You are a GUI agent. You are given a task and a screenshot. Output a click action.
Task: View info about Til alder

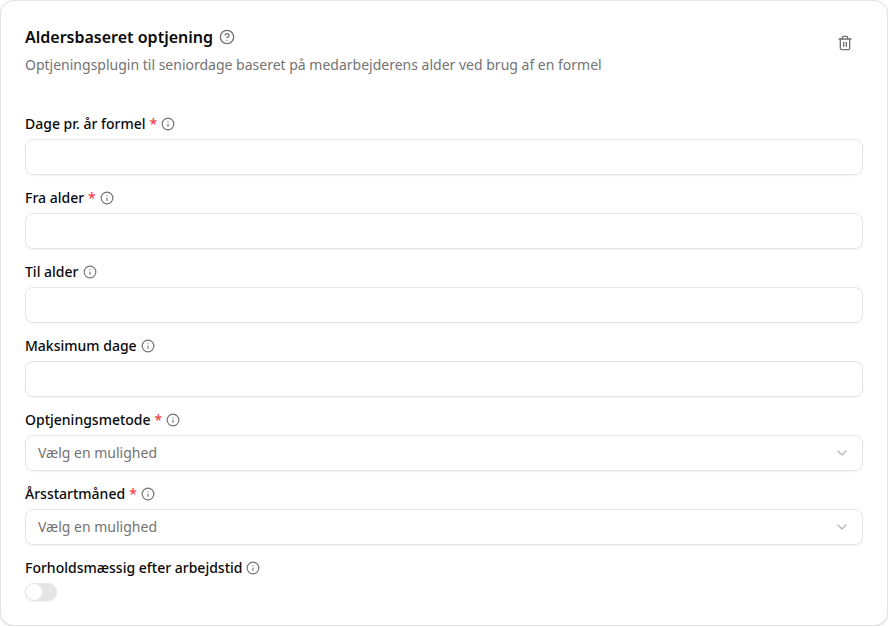pos(90,271)
